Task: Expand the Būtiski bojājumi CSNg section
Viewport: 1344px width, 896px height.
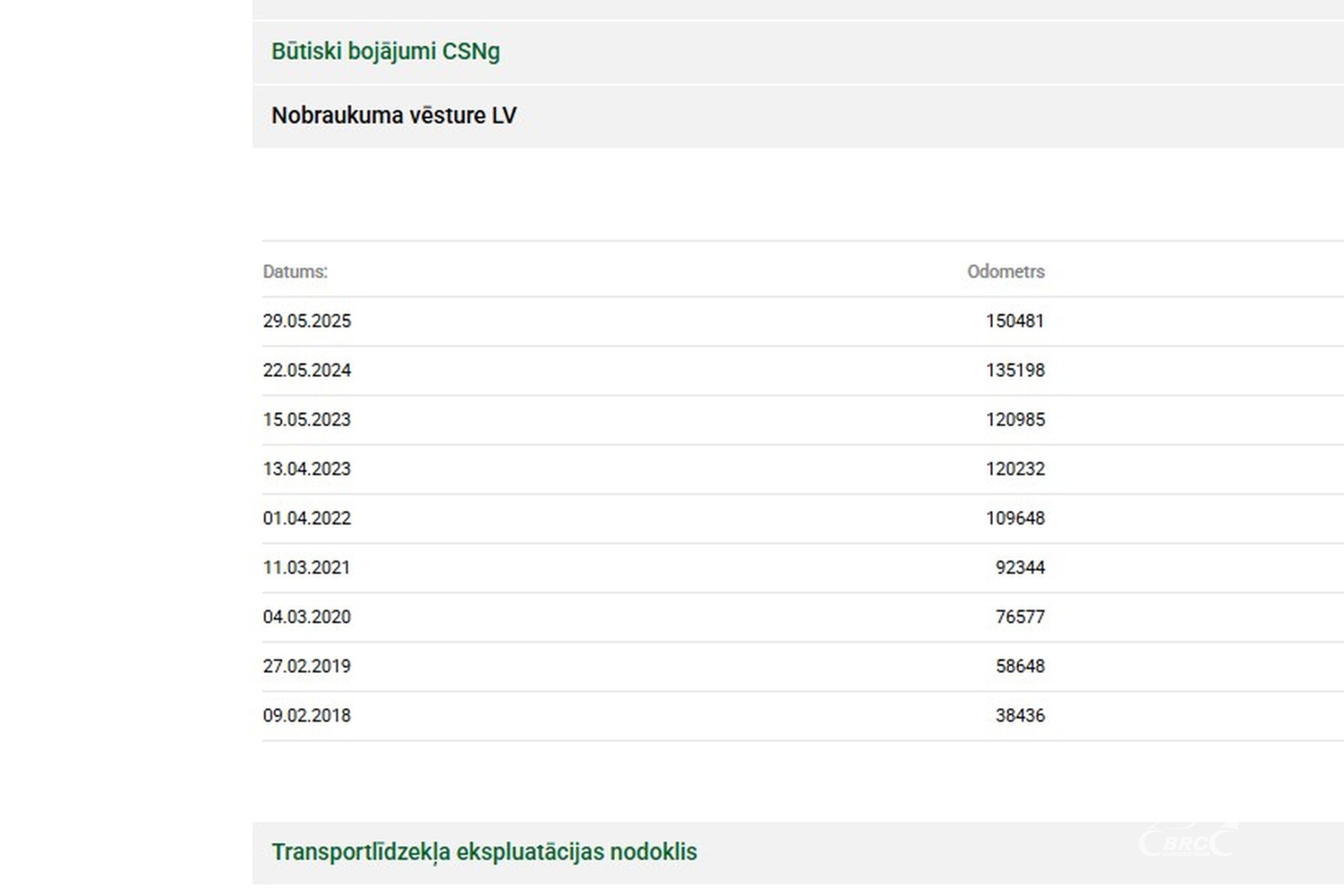Action: coord(385,51)
